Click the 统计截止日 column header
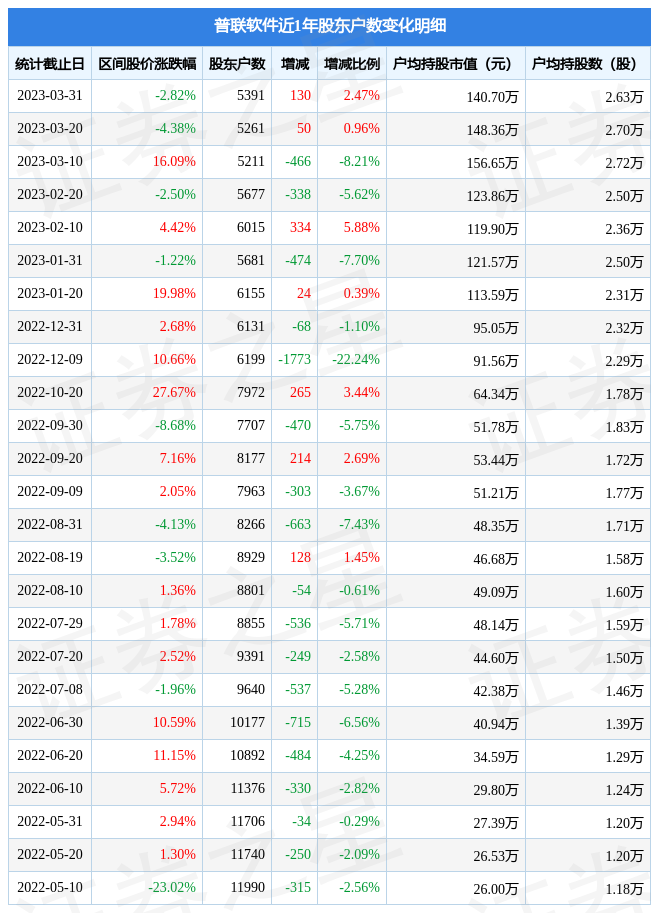This screenshot has height=913, width=651. click(x=49, y=63)
